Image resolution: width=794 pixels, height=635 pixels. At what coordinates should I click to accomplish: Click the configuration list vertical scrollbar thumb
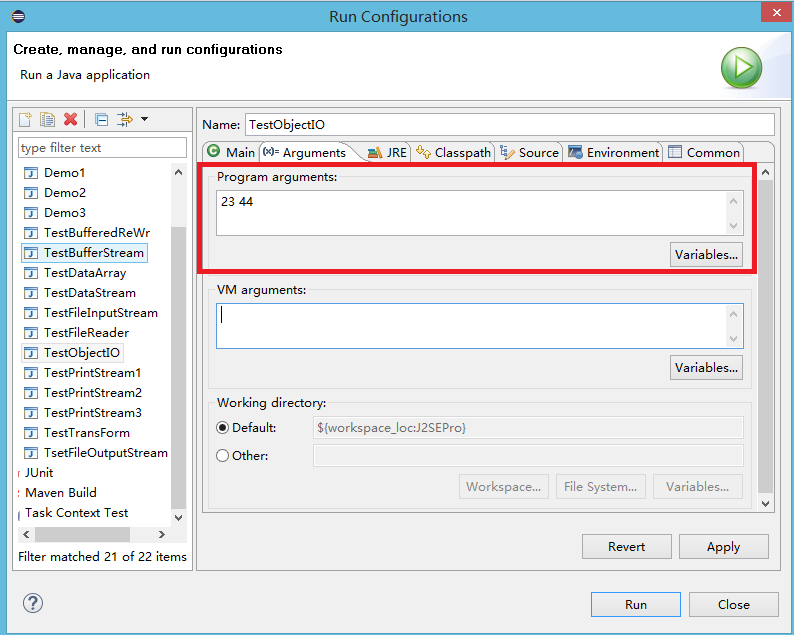coord(179,368)
